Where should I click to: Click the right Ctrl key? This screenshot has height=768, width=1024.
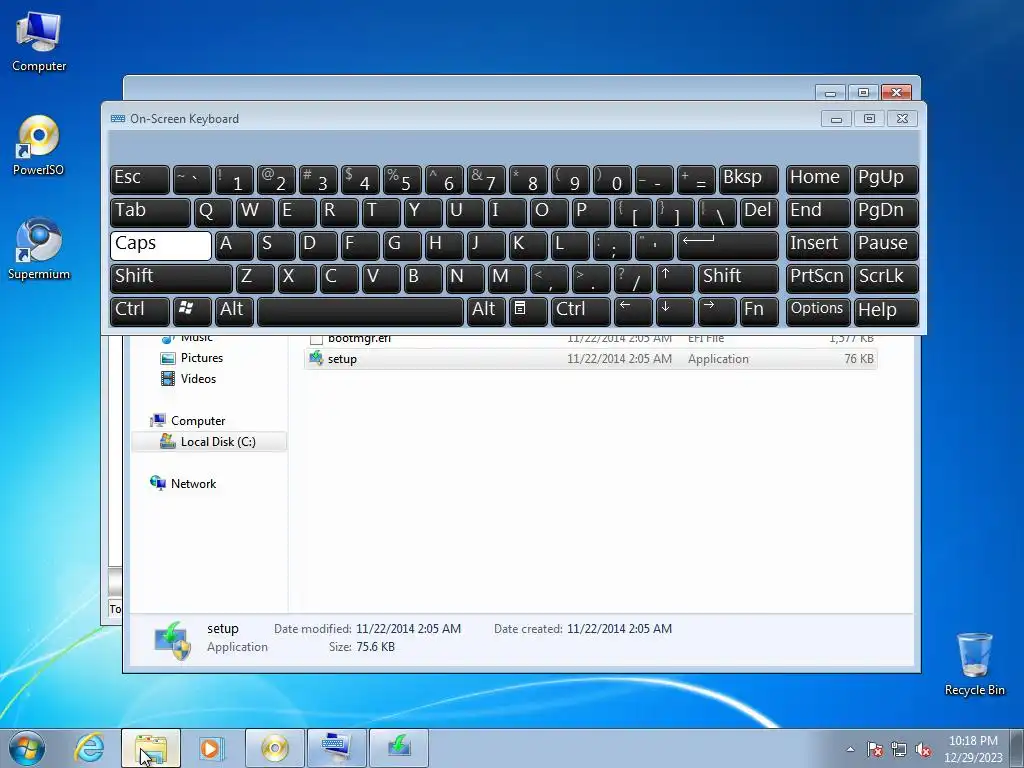(x=581, y=312)
